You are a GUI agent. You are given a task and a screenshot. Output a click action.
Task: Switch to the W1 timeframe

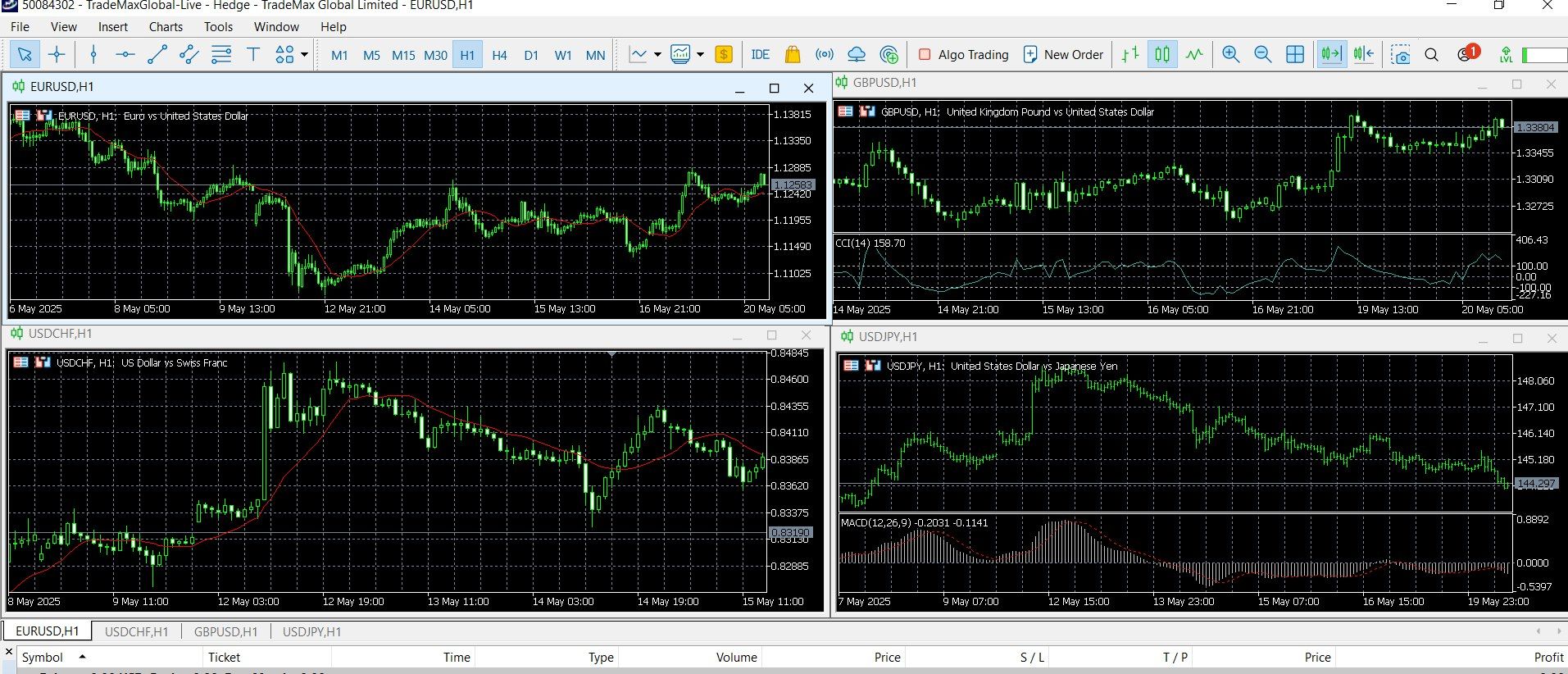[x=563, y=55]
